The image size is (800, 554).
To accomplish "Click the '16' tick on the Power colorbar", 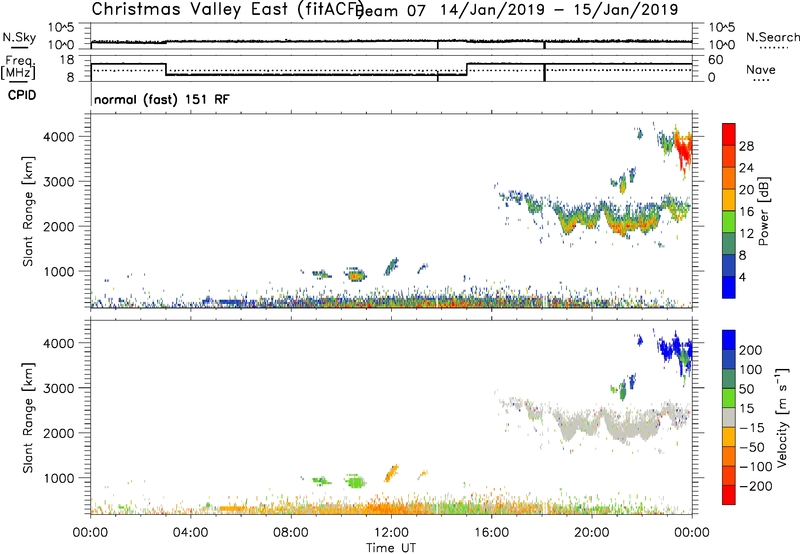I will [746, 211].
